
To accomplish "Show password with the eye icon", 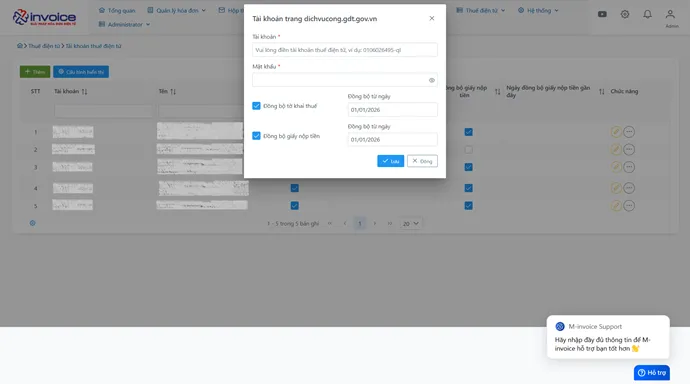I will pos(432,80).
